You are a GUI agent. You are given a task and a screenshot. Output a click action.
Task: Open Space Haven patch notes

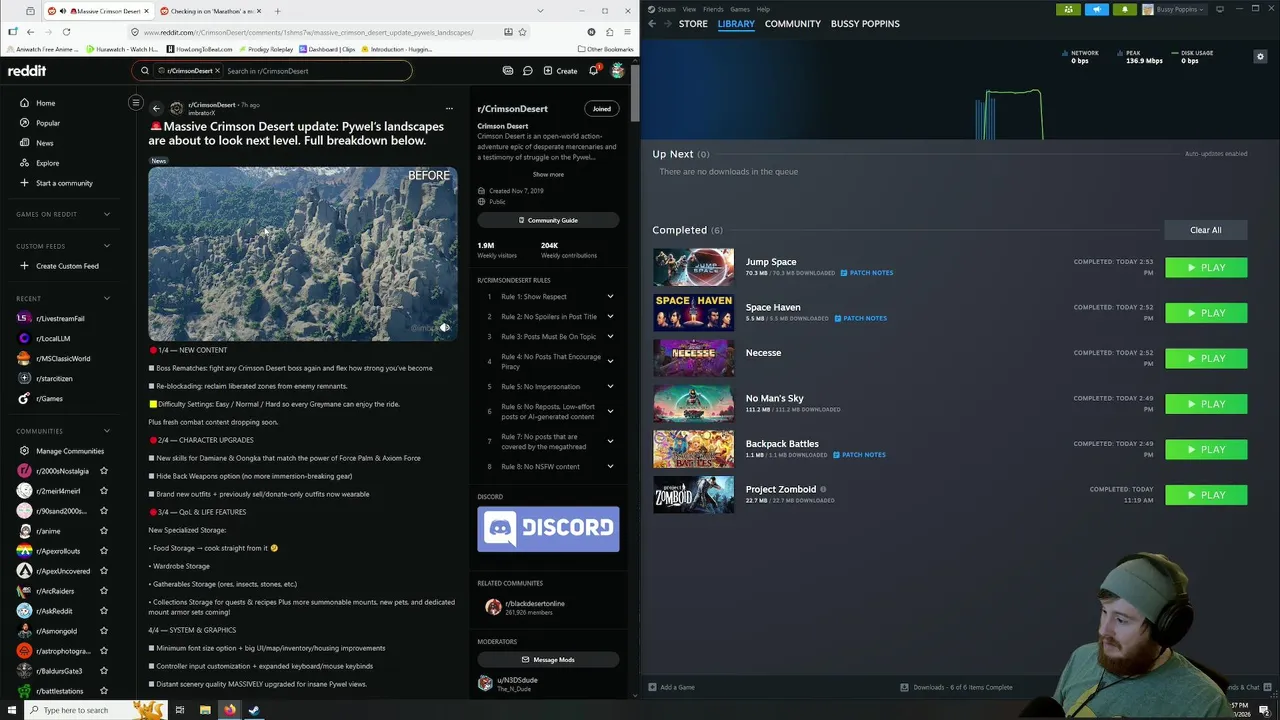(859, 318)
